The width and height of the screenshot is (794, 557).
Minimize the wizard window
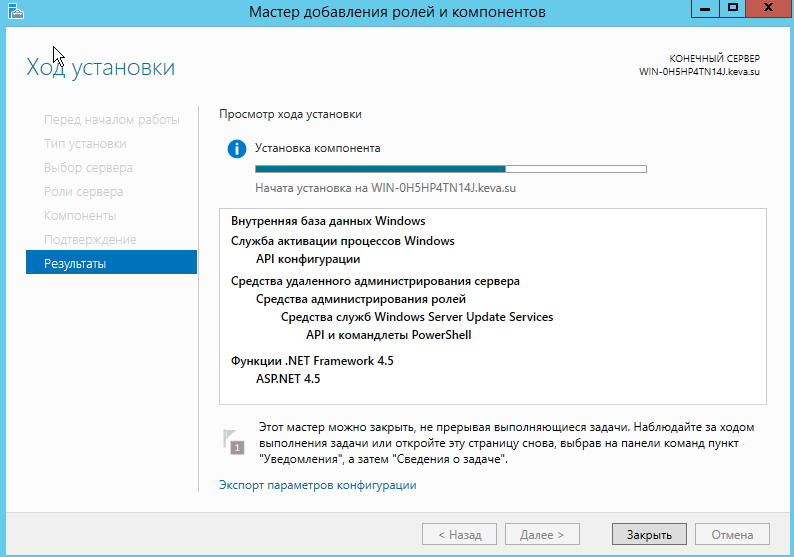[x=705, y=9]
